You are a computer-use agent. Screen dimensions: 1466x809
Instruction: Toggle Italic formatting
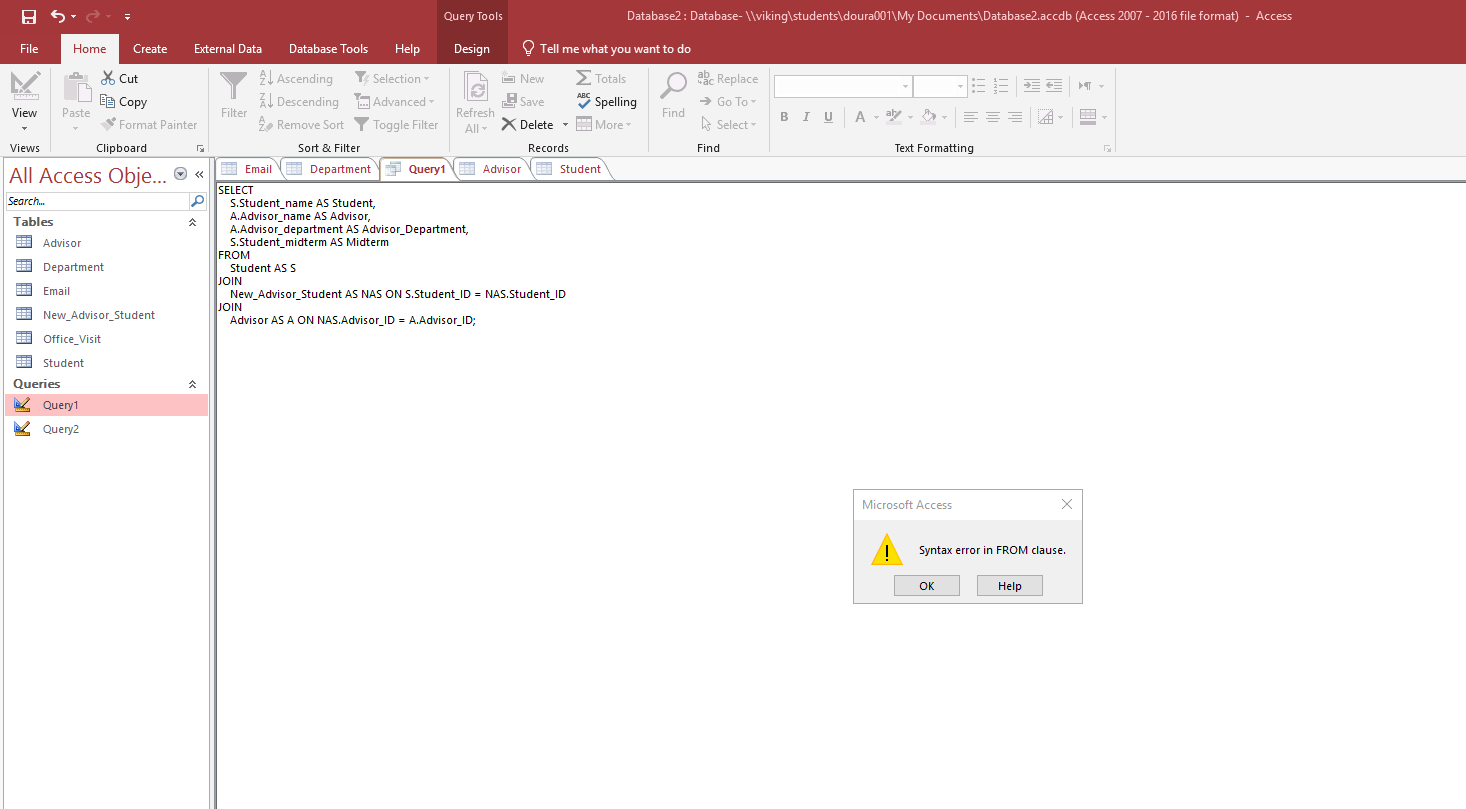click(806, 117)
